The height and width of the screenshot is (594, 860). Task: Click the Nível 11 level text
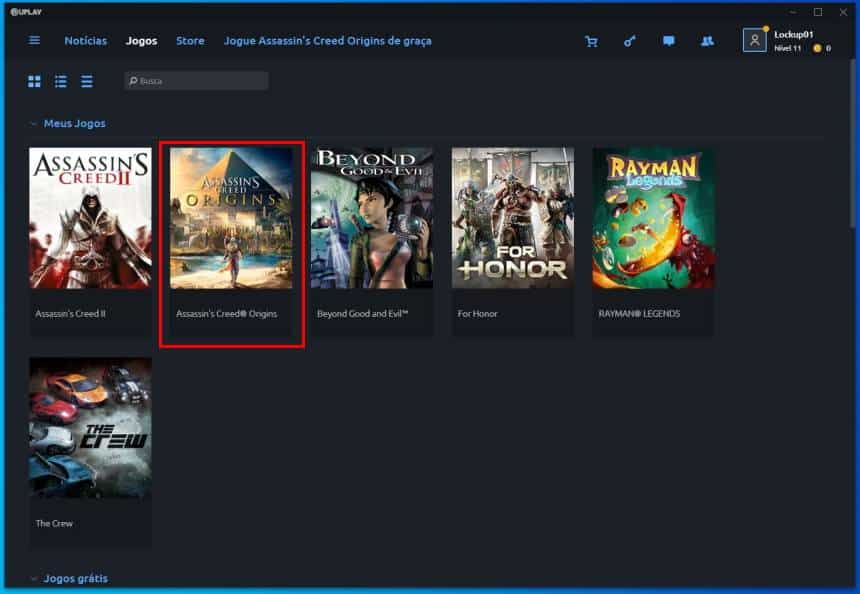coord(788,48)
